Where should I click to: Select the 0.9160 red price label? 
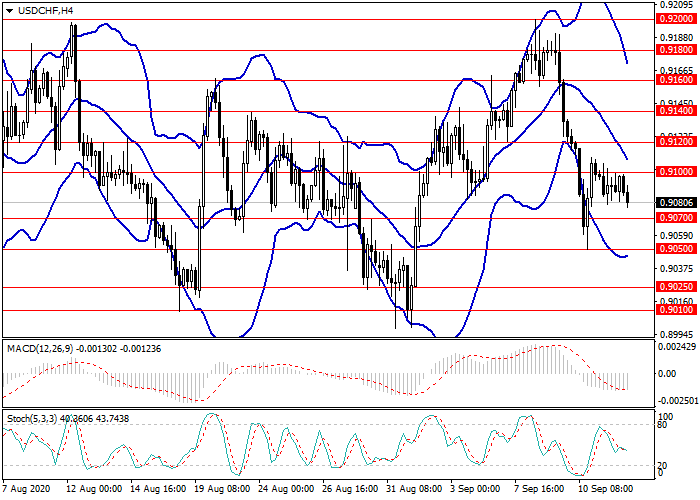(669, 80)
